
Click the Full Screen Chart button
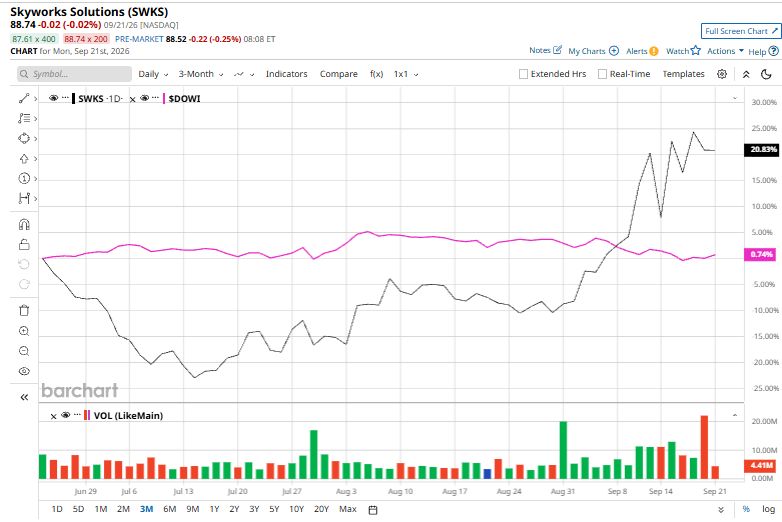(741, 31)
